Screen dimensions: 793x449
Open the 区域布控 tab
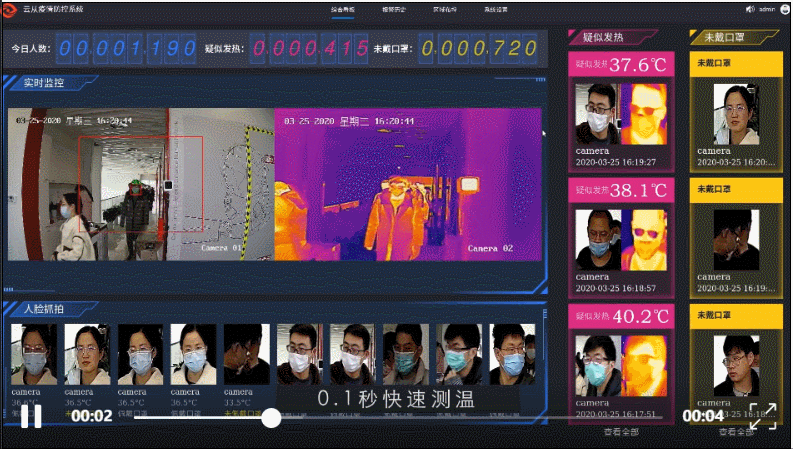click(x=445, y=10)
